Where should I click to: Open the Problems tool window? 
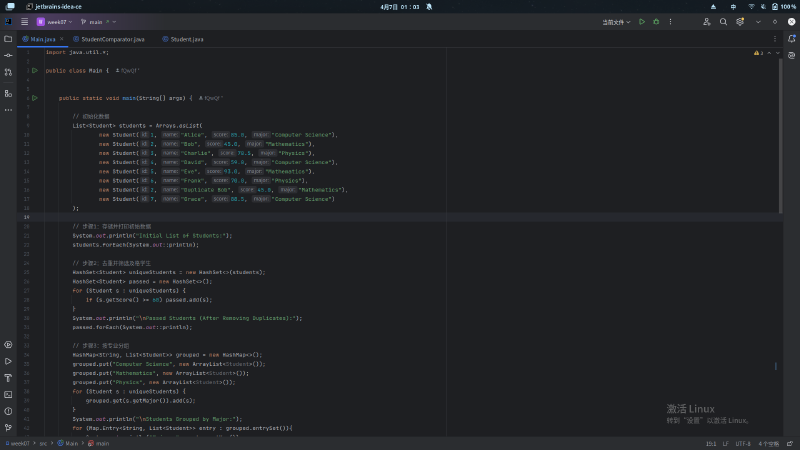[8, 411]
